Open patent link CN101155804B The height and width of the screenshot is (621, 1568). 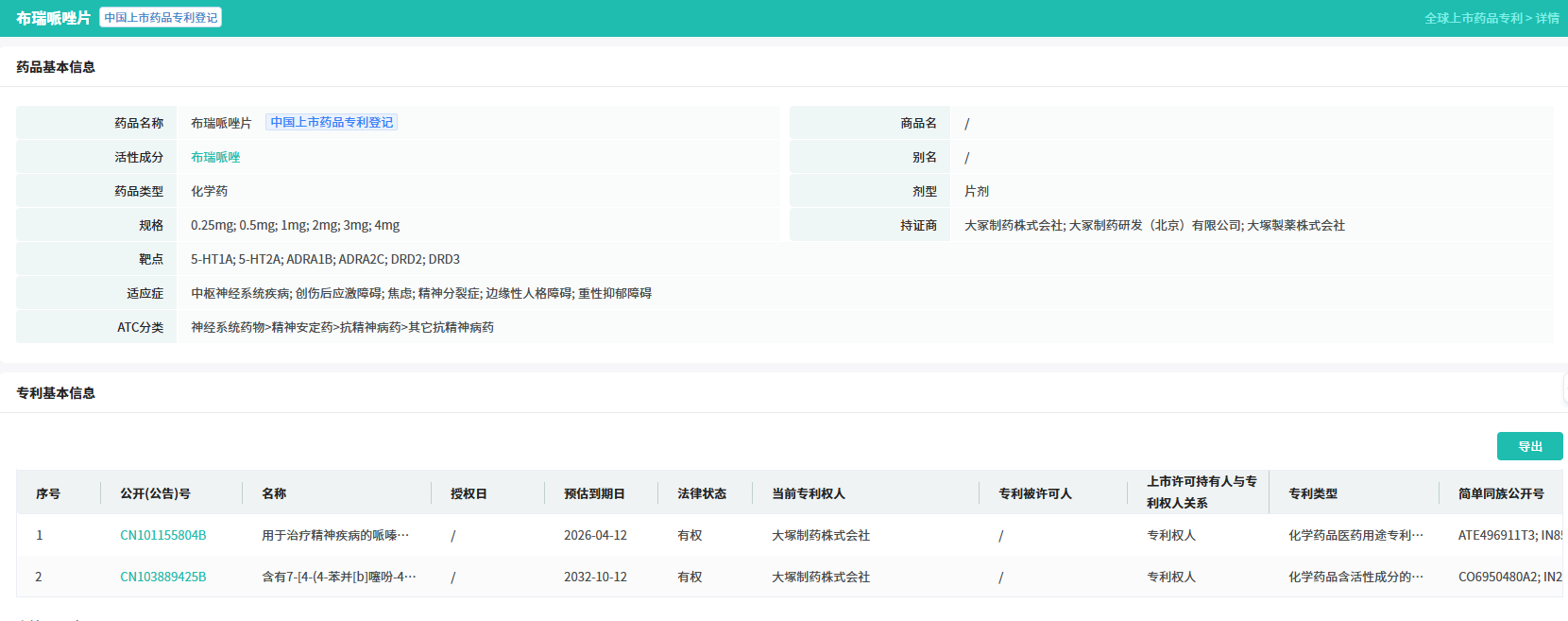[162, 535]
